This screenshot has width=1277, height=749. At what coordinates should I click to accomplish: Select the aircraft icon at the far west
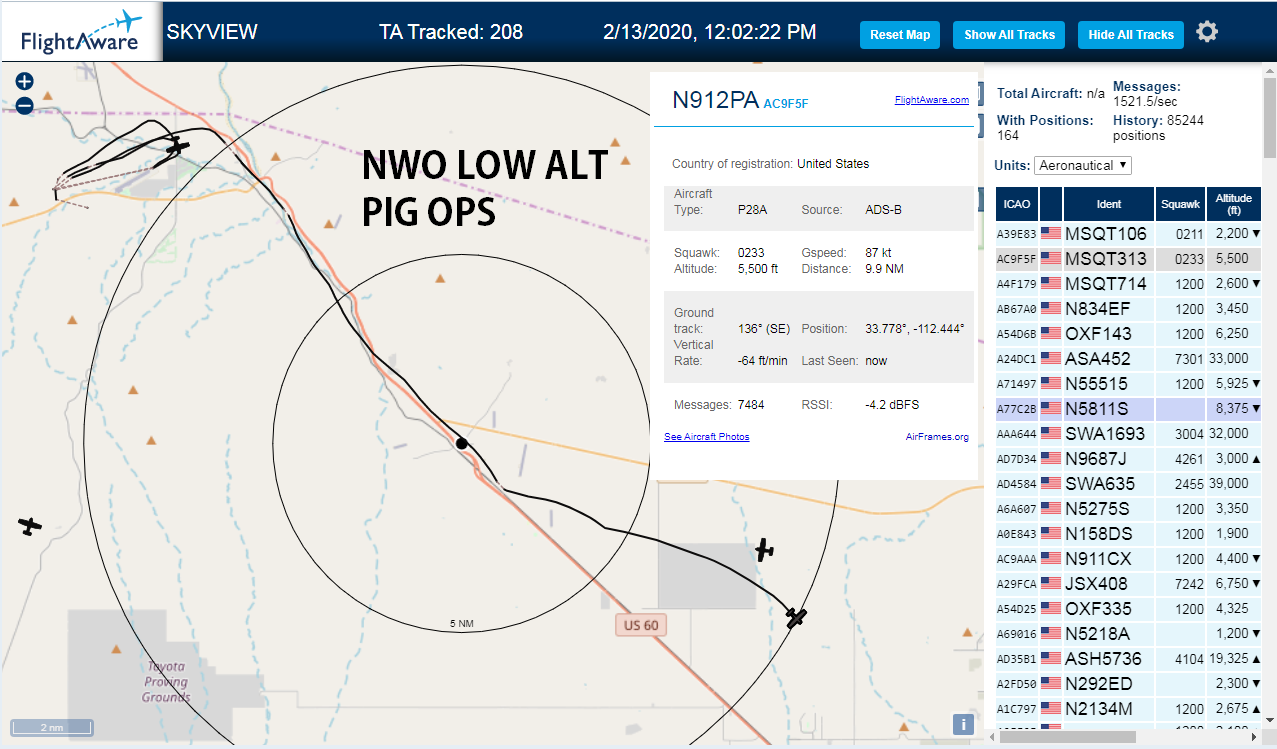click(30, 525)
